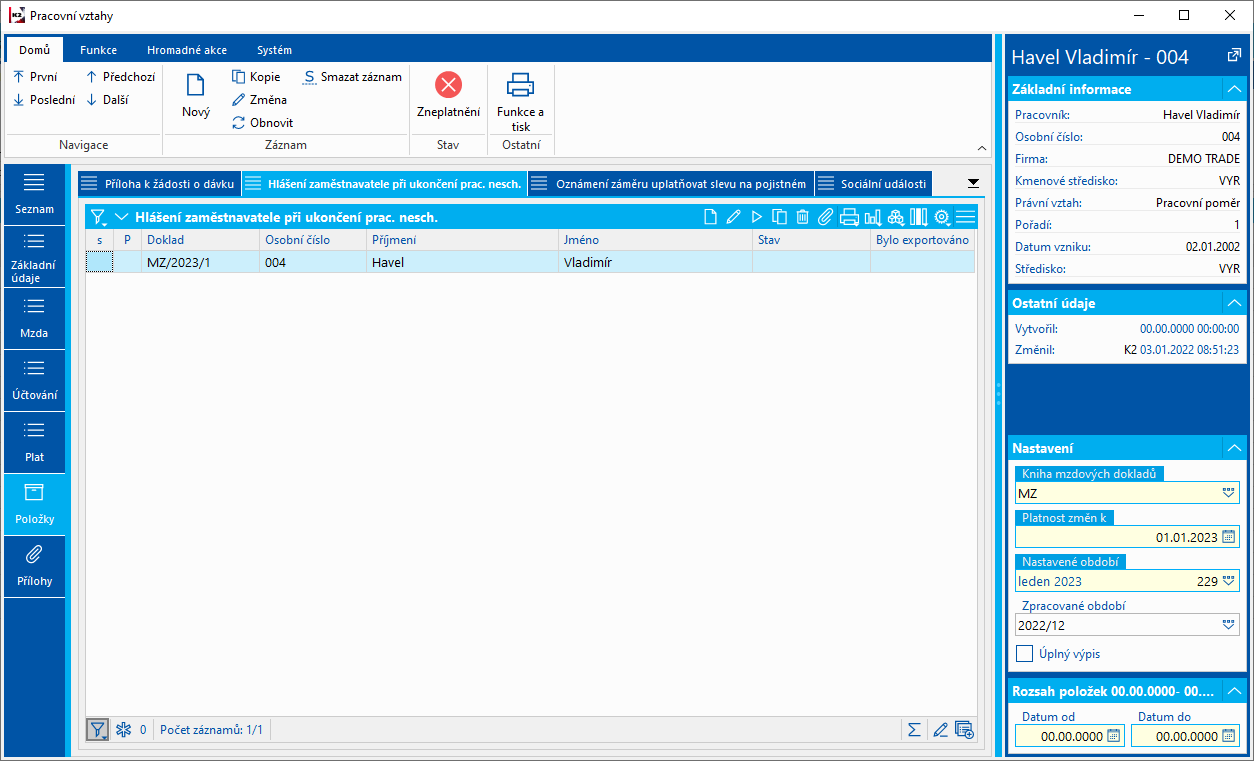Open calendar for Platnost změn k
1254x761 pixels.
point(1229,537)
